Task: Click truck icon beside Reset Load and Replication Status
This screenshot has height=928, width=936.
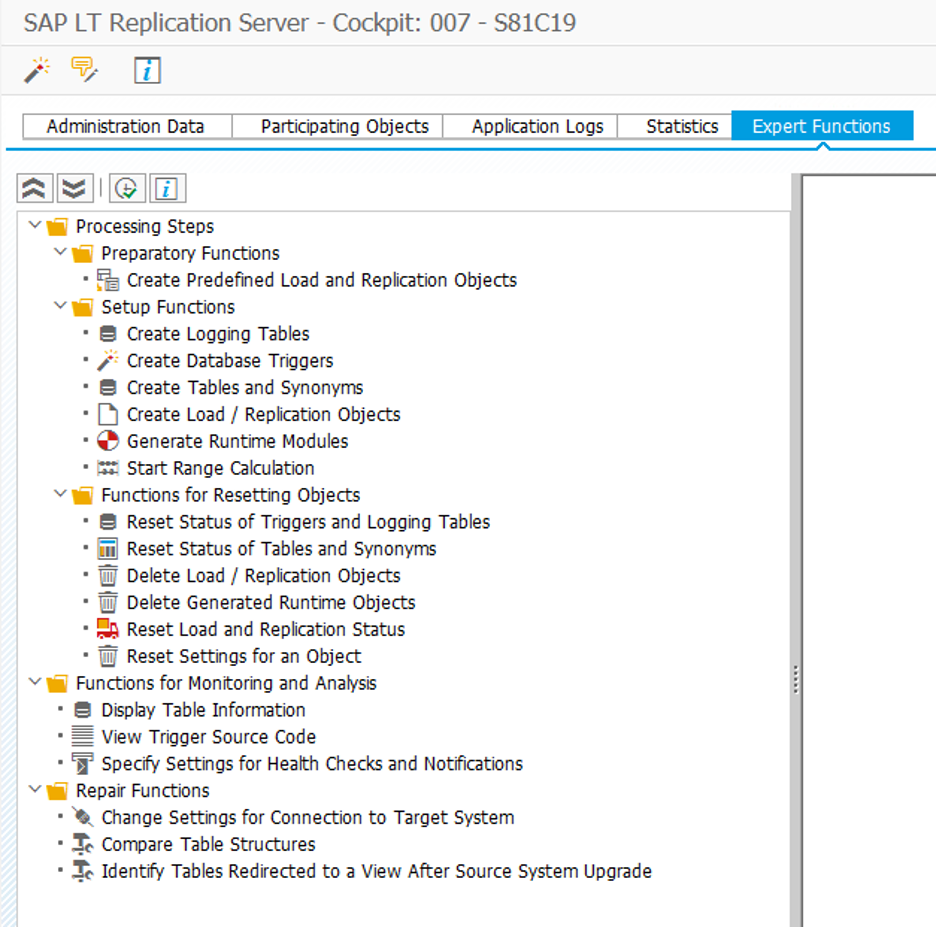Action: click(108, 629)
